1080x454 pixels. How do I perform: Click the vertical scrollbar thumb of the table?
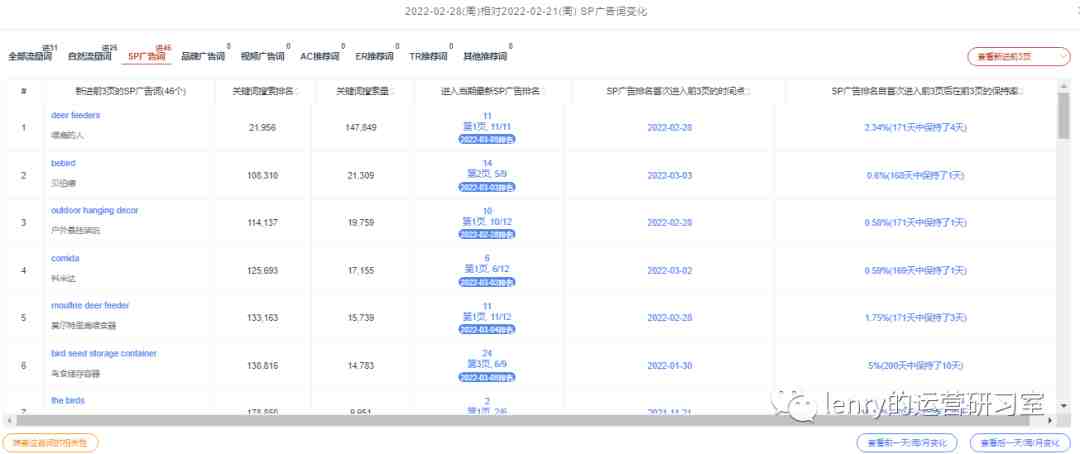coord(1064,116)
